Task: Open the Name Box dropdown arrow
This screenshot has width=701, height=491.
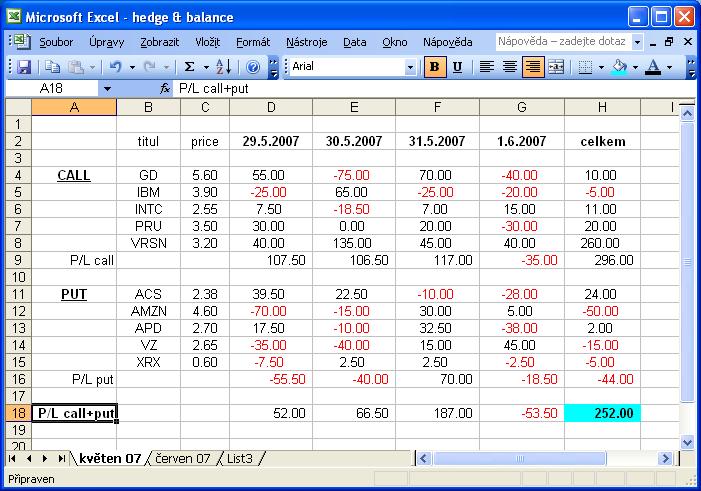Action: pyautogui.click(x=107, y=89)
